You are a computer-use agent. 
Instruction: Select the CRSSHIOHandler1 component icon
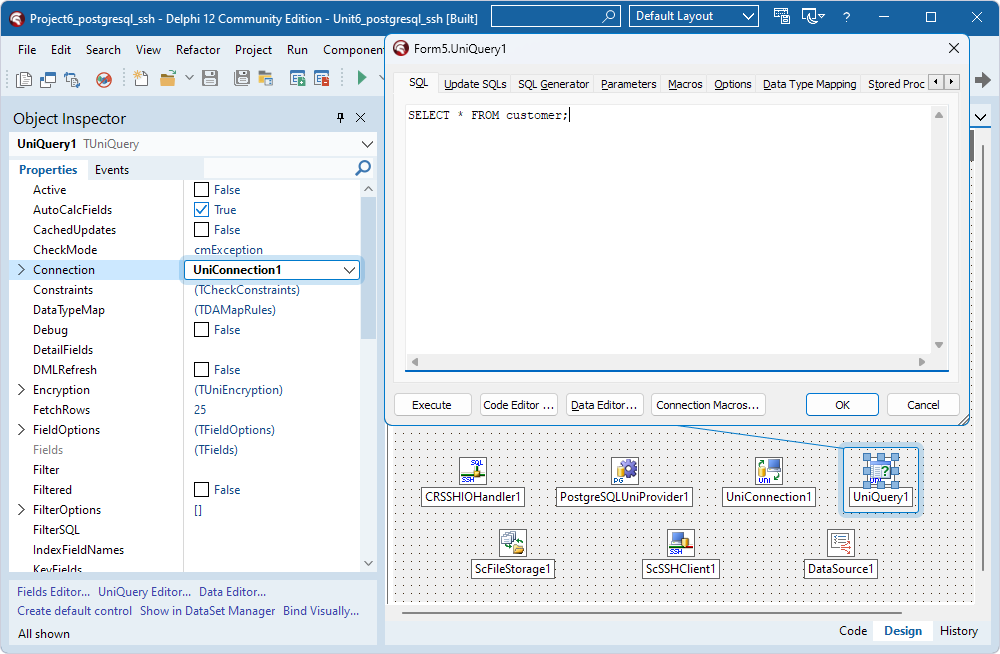point(472,471)
